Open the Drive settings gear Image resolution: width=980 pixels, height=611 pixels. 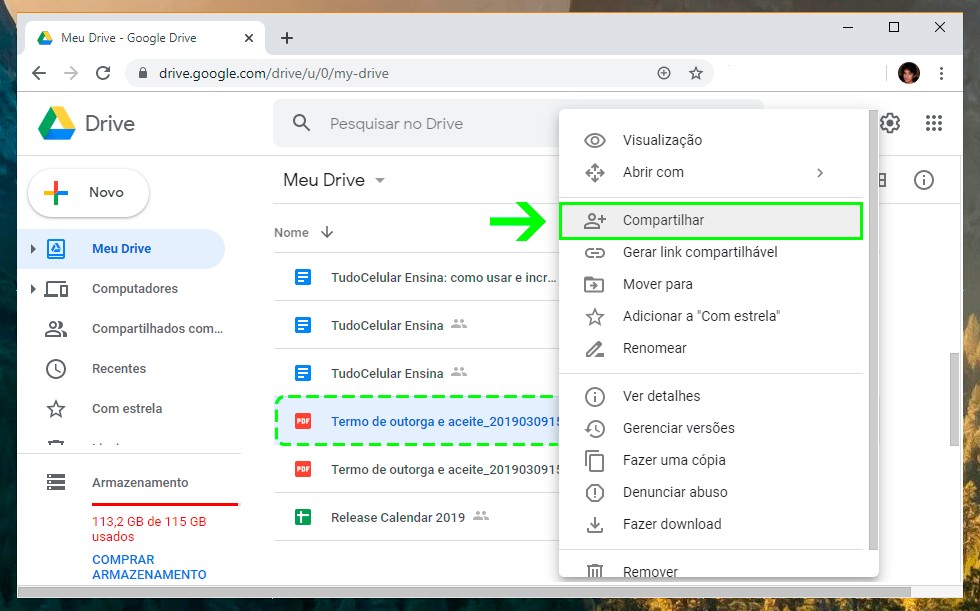click(890, 123)
